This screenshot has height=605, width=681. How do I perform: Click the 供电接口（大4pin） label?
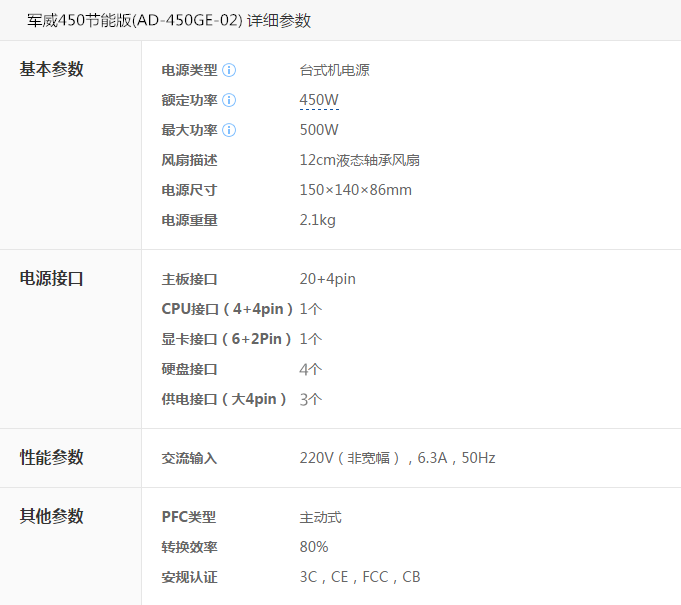coord(224,399)
